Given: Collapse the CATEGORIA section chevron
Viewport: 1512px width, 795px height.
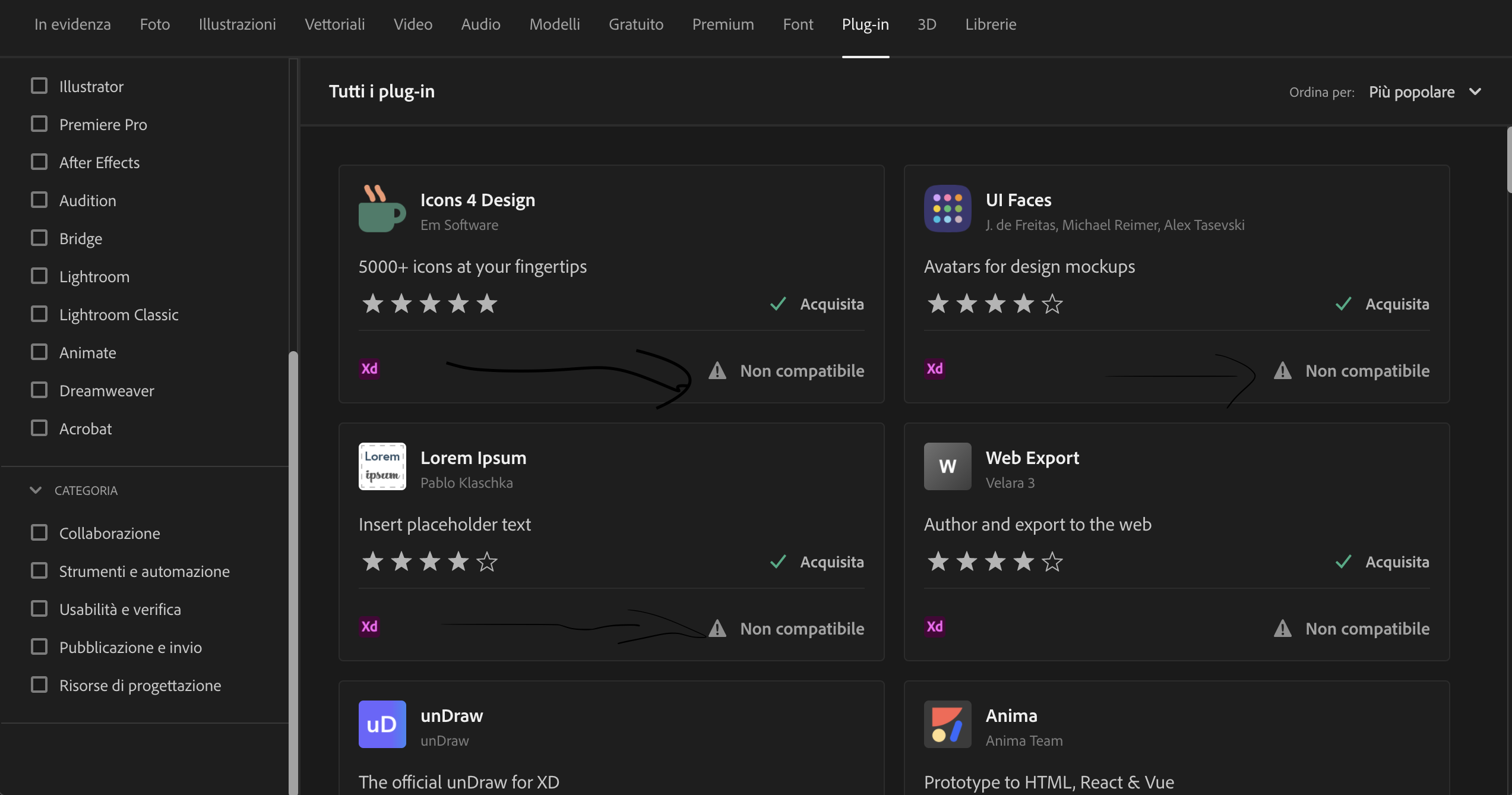Looking at the screenshot, I should (x=36, y=490).
